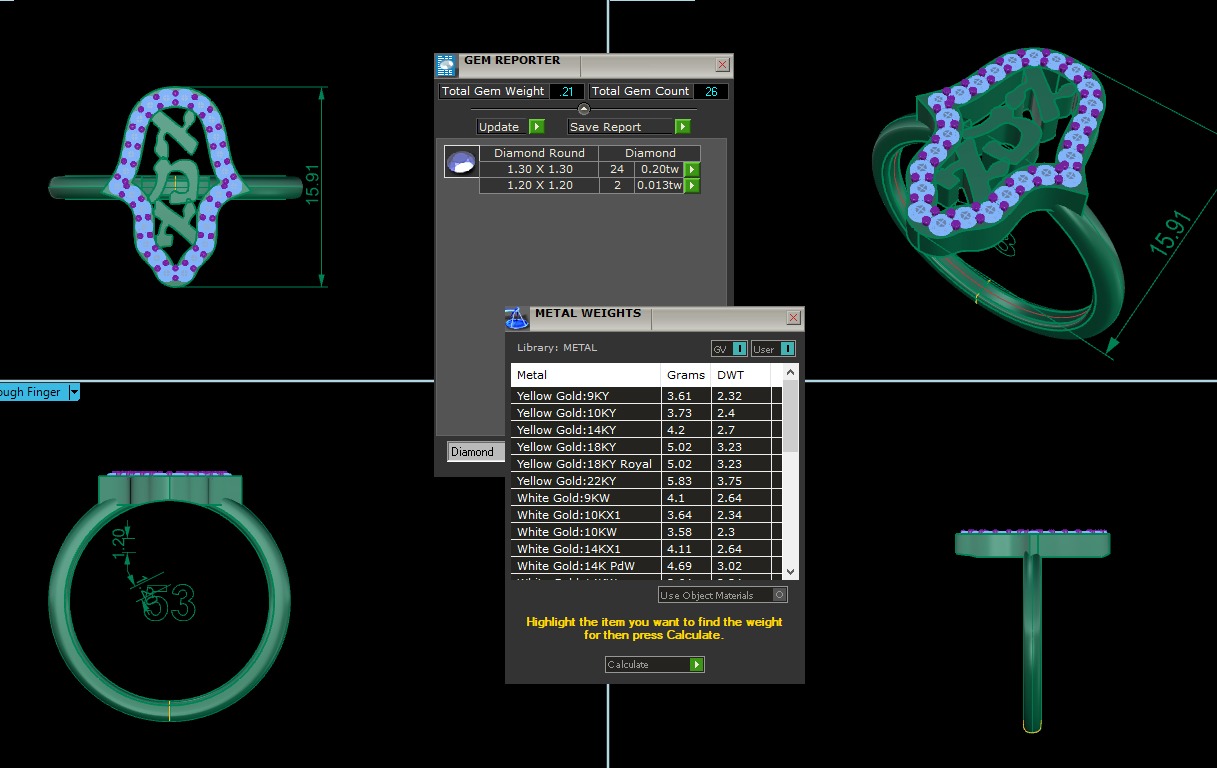Screen dimensions: 1217x768
Task: Toggle the User library switch
Action: (786, 349)
